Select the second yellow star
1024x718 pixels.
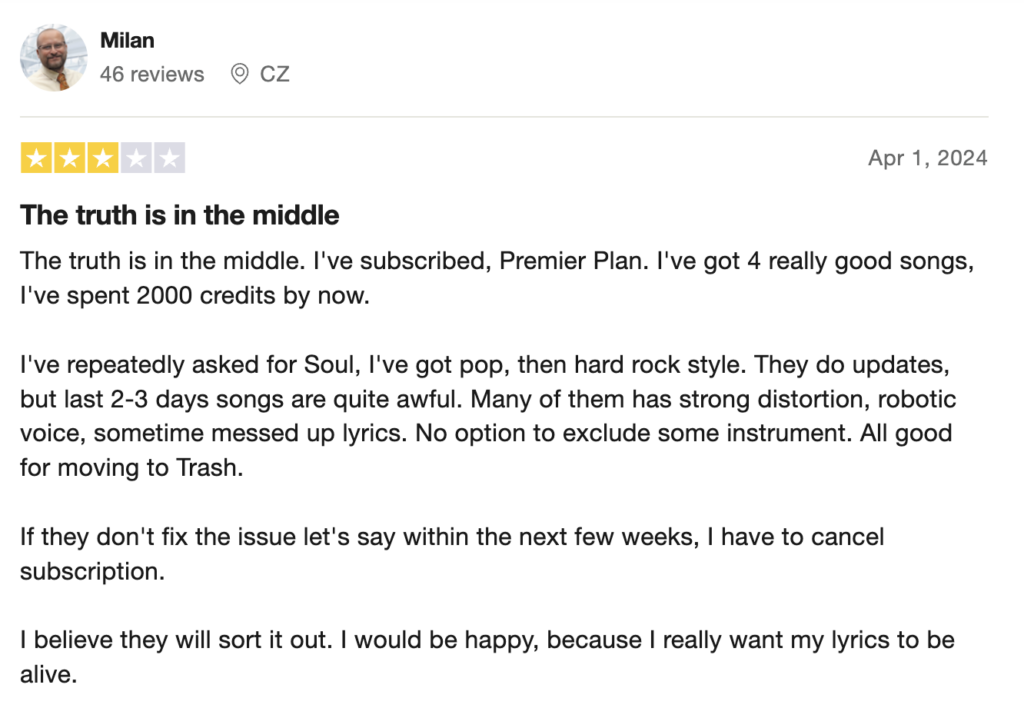(70, 158)
